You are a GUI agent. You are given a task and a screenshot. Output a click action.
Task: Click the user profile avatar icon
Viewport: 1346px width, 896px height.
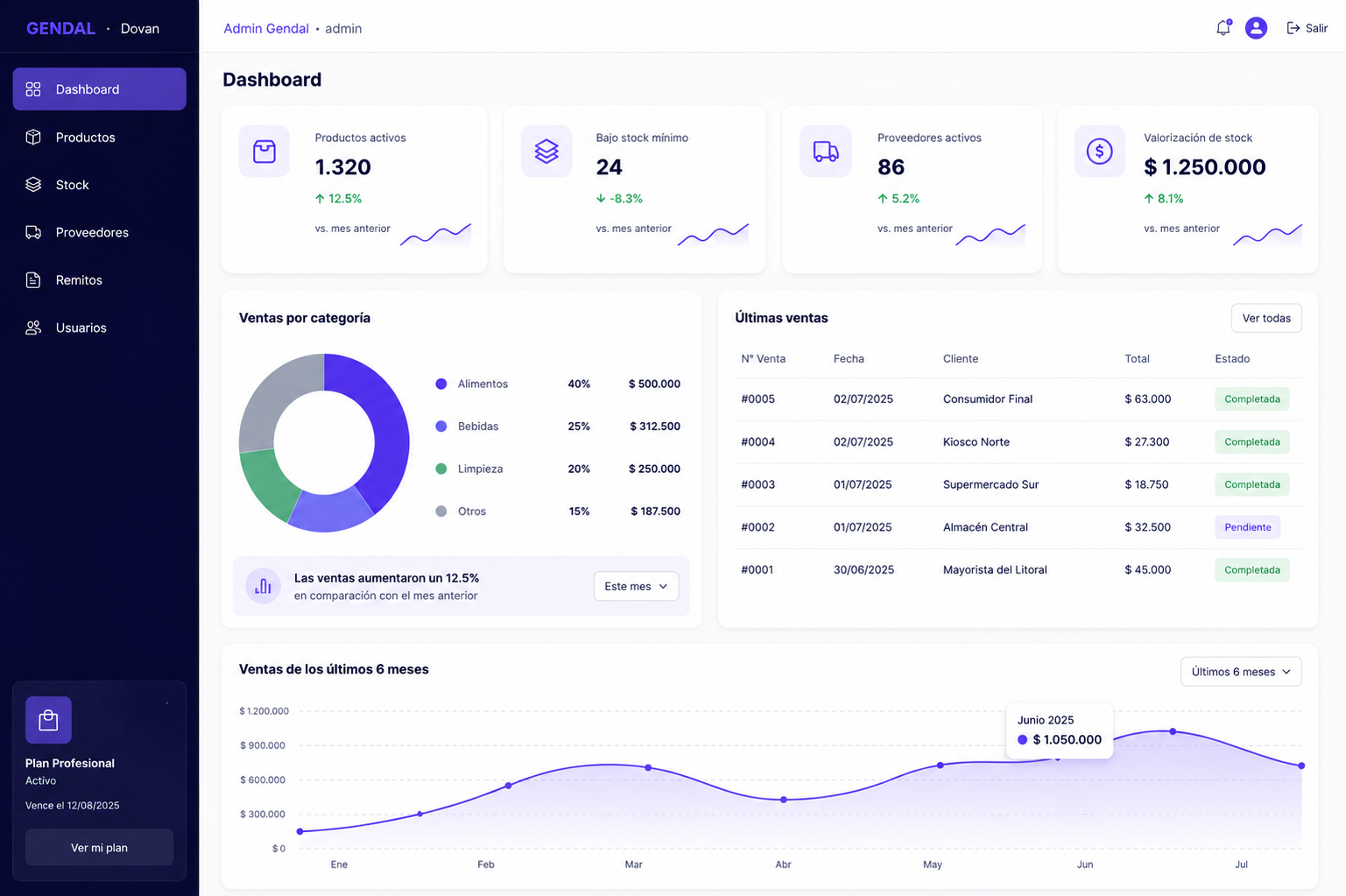click(x=1256, y=28)
